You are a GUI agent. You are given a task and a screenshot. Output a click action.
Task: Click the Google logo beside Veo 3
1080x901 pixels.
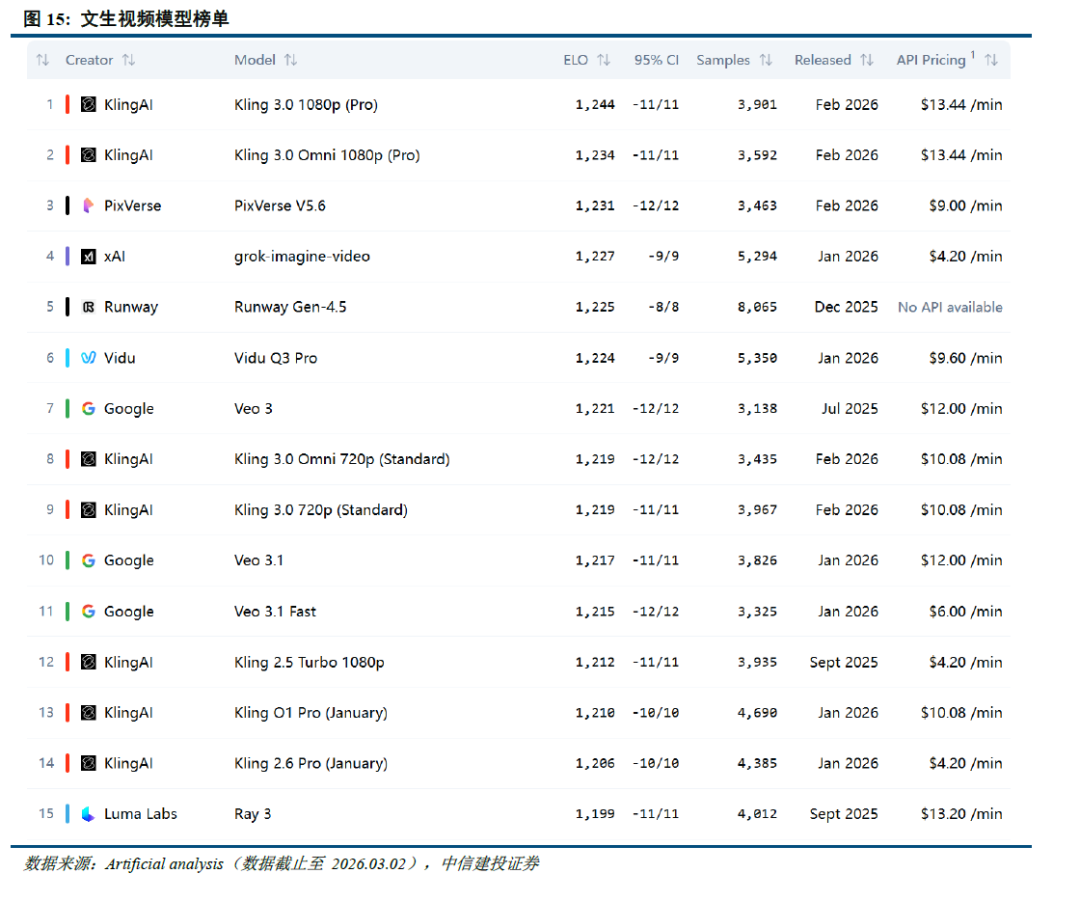pos(88,409)
